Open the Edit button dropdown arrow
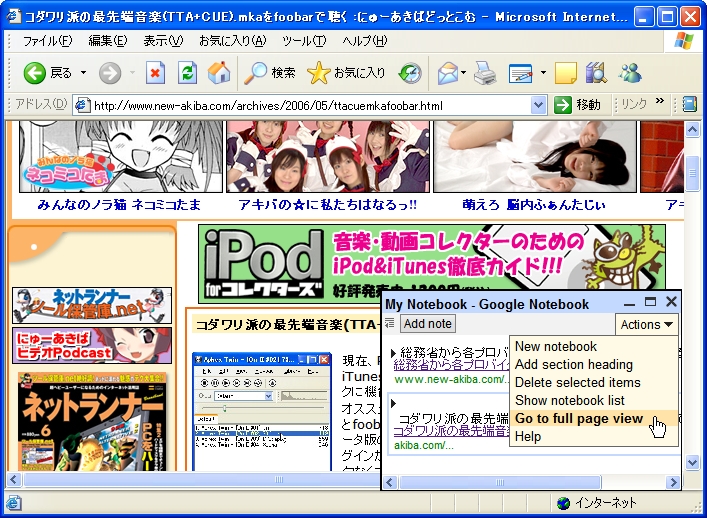Image resolution: width=707 pixels, height=518 pixels. [x=543, y=73]
